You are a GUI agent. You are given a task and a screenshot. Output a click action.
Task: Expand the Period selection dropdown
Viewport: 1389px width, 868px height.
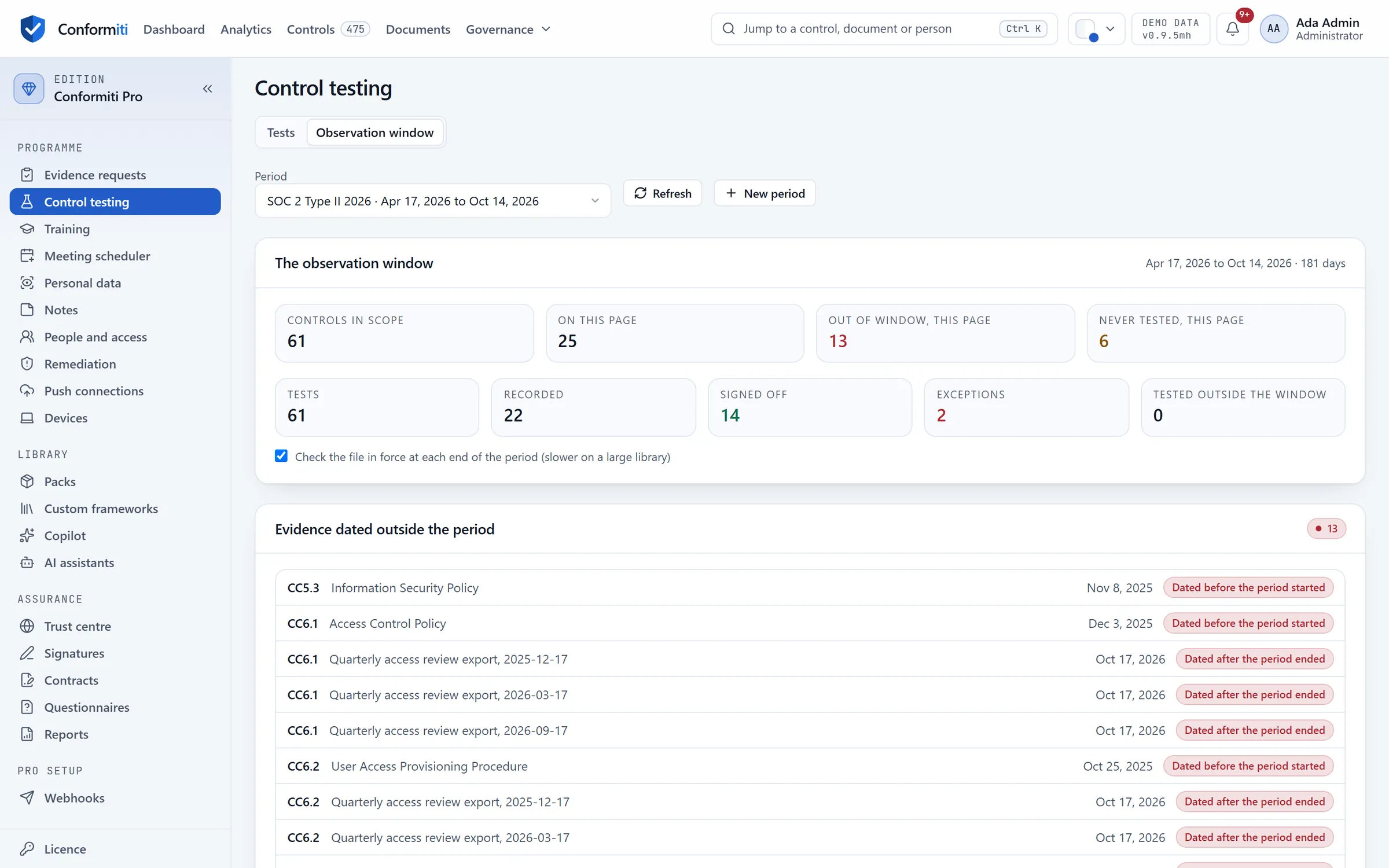pyautogui.click(x=433, y=201)
